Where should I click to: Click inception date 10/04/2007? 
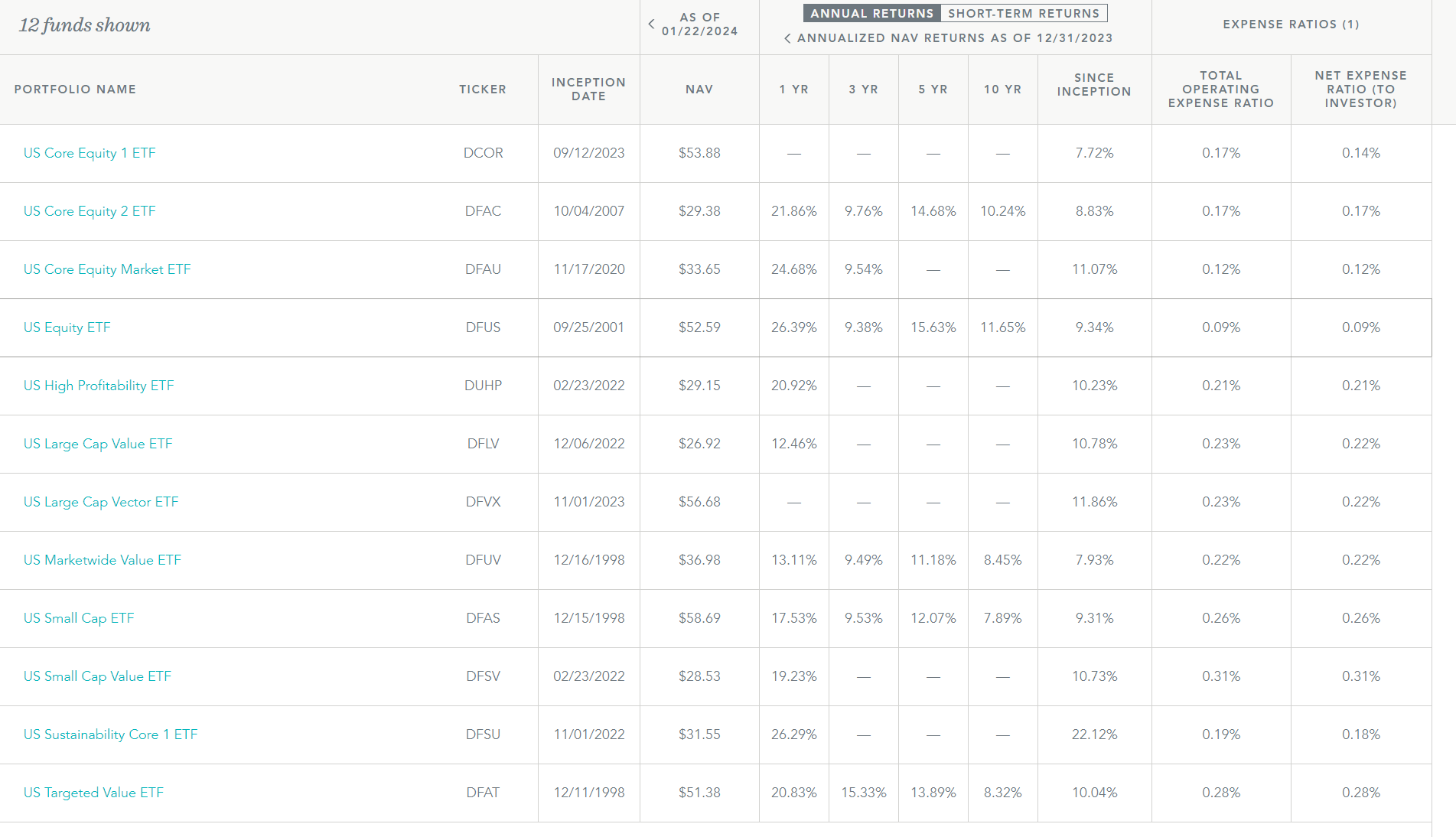pyautogui.click(x=589, y=211)
